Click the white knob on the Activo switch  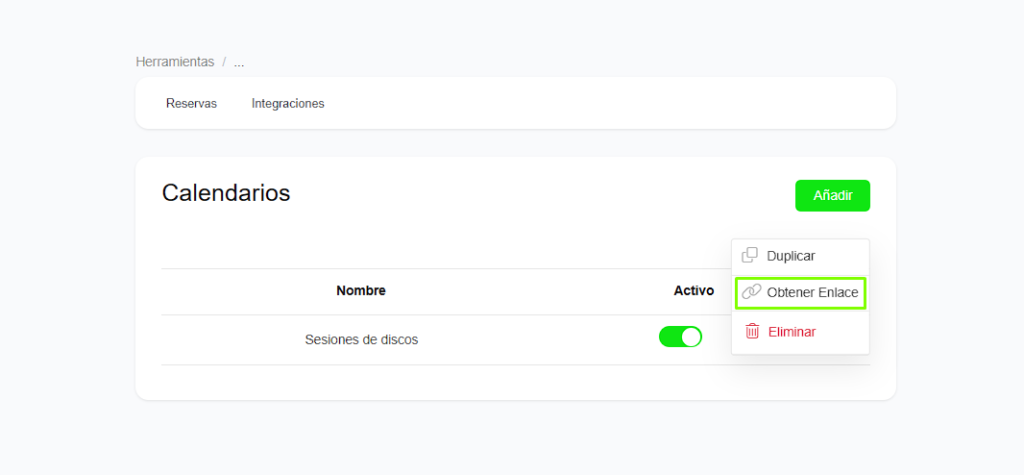[690, 338]
